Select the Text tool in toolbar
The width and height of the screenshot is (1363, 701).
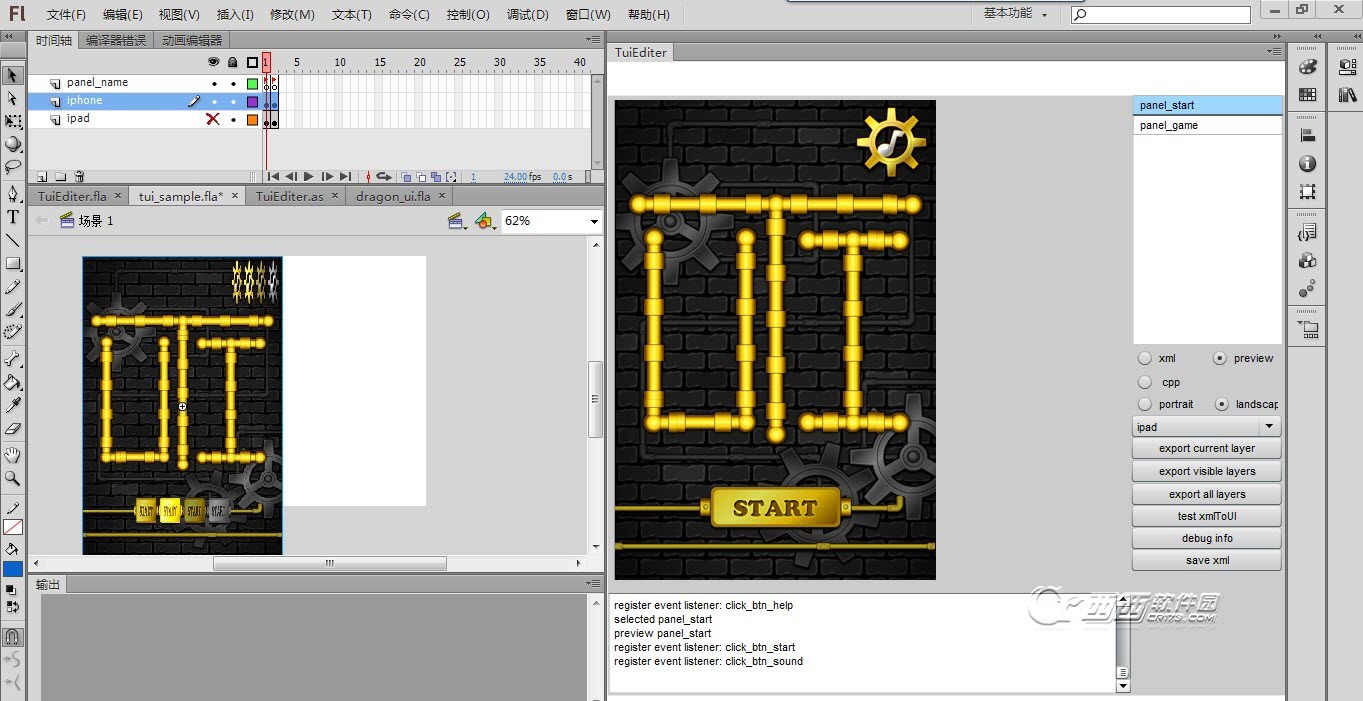coord(13,217)
